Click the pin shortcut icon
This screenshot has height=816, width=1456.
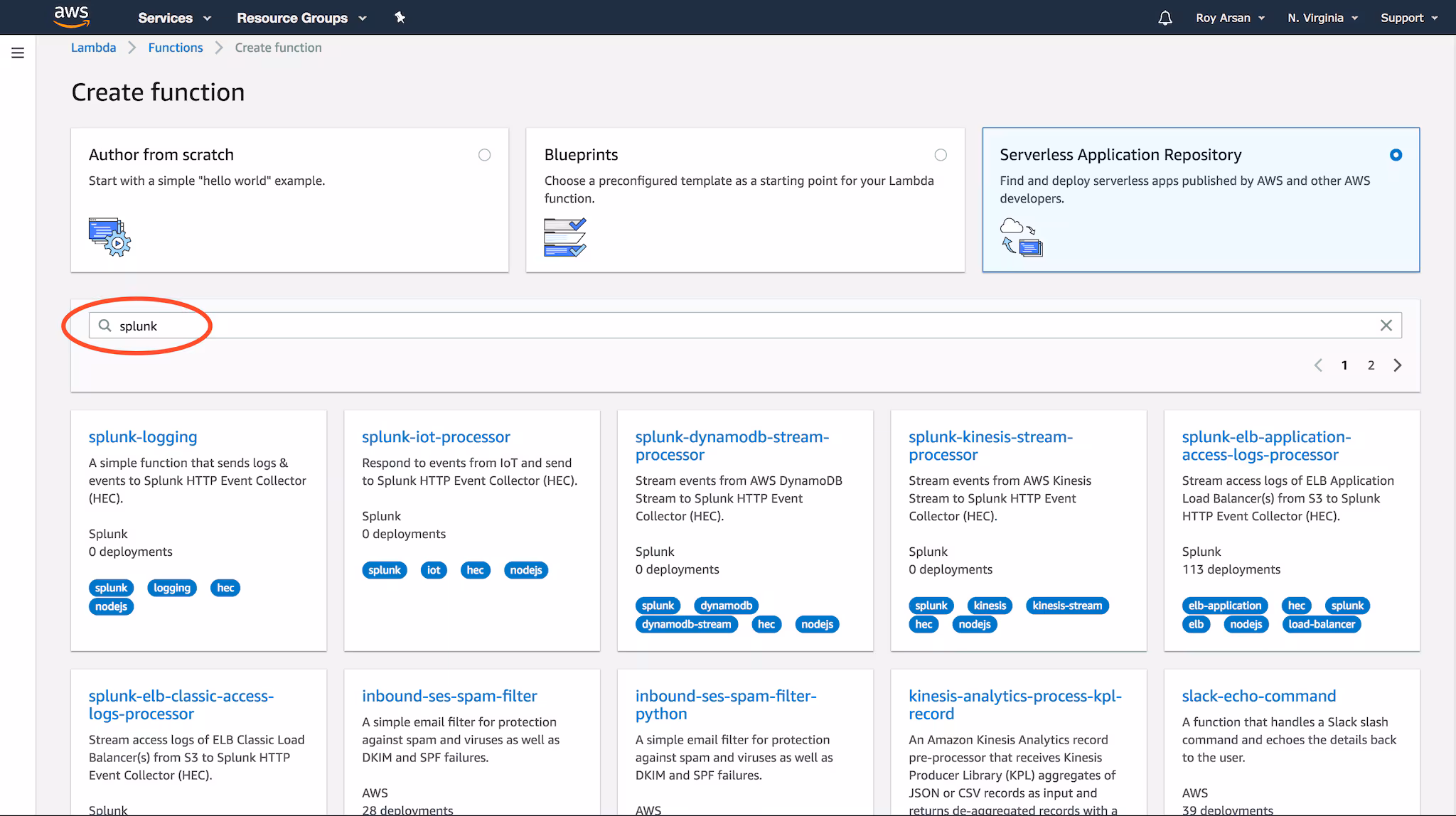click(400, 18)
